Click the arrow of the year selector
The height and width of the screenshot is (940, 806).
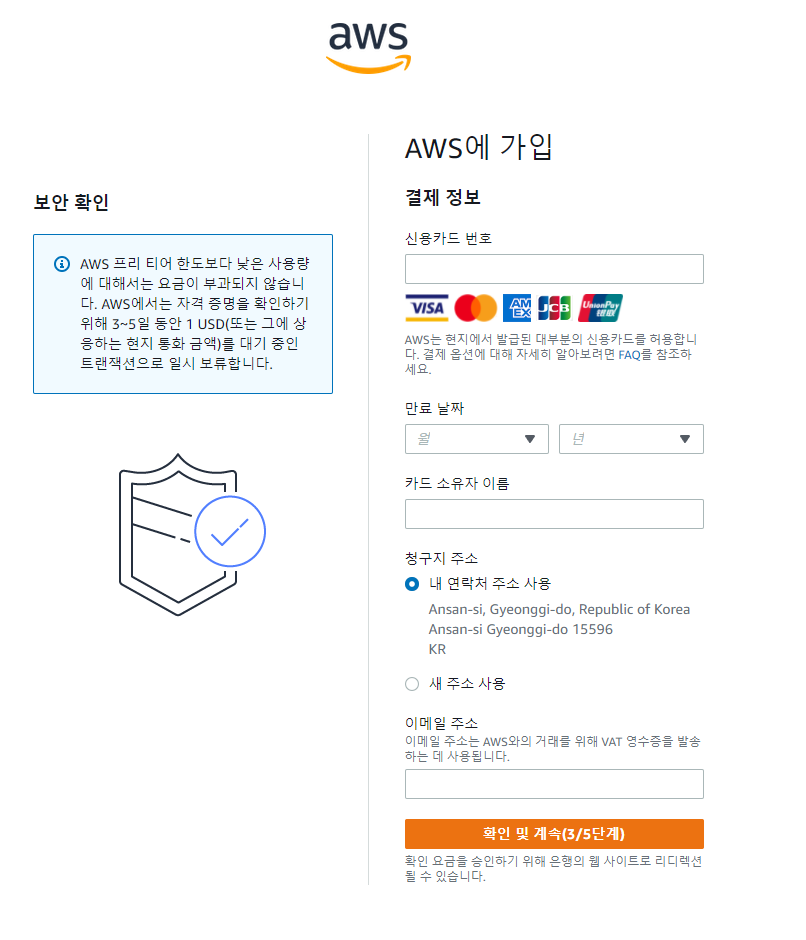click(x=685, y=439)
